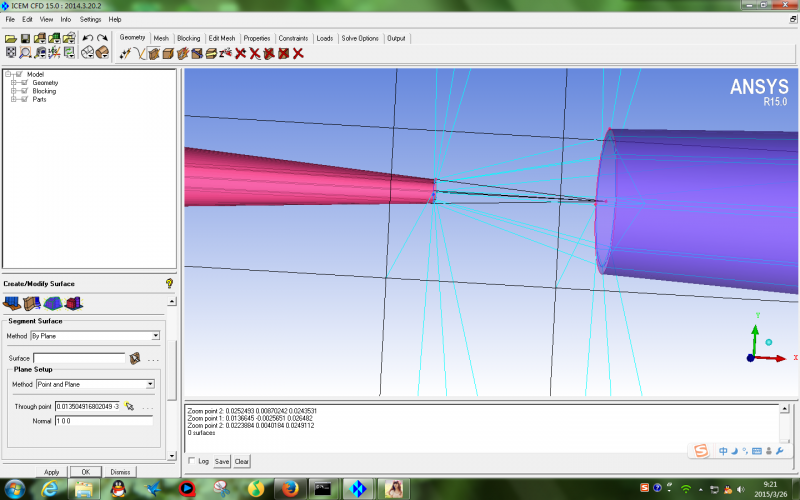800x500 pixels.
Task: Click the Redo arrow icon
Action: point(102,38)
